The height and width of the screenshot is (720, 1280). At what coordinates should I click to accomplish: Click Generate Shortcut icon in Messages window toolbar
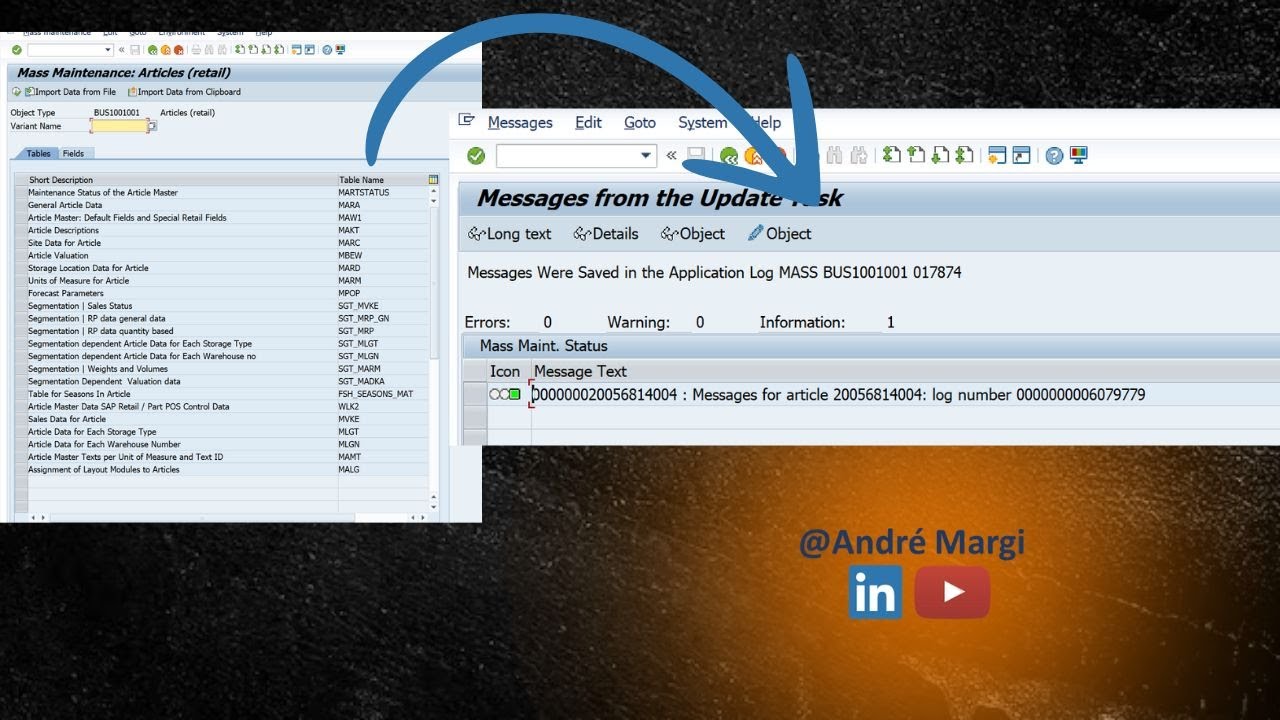[1021, 155]
